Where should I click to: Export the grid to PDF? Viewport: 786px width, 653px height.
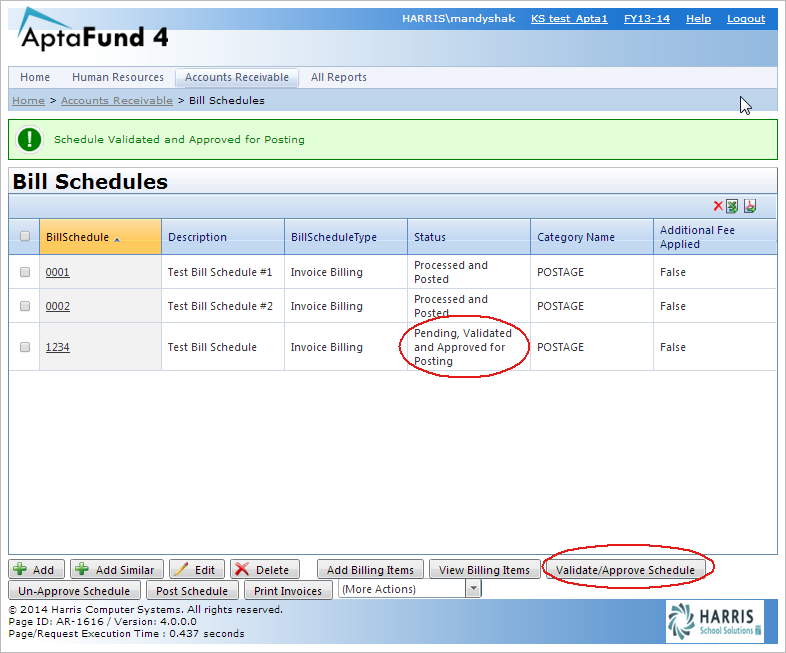click(x=750, y=206)
